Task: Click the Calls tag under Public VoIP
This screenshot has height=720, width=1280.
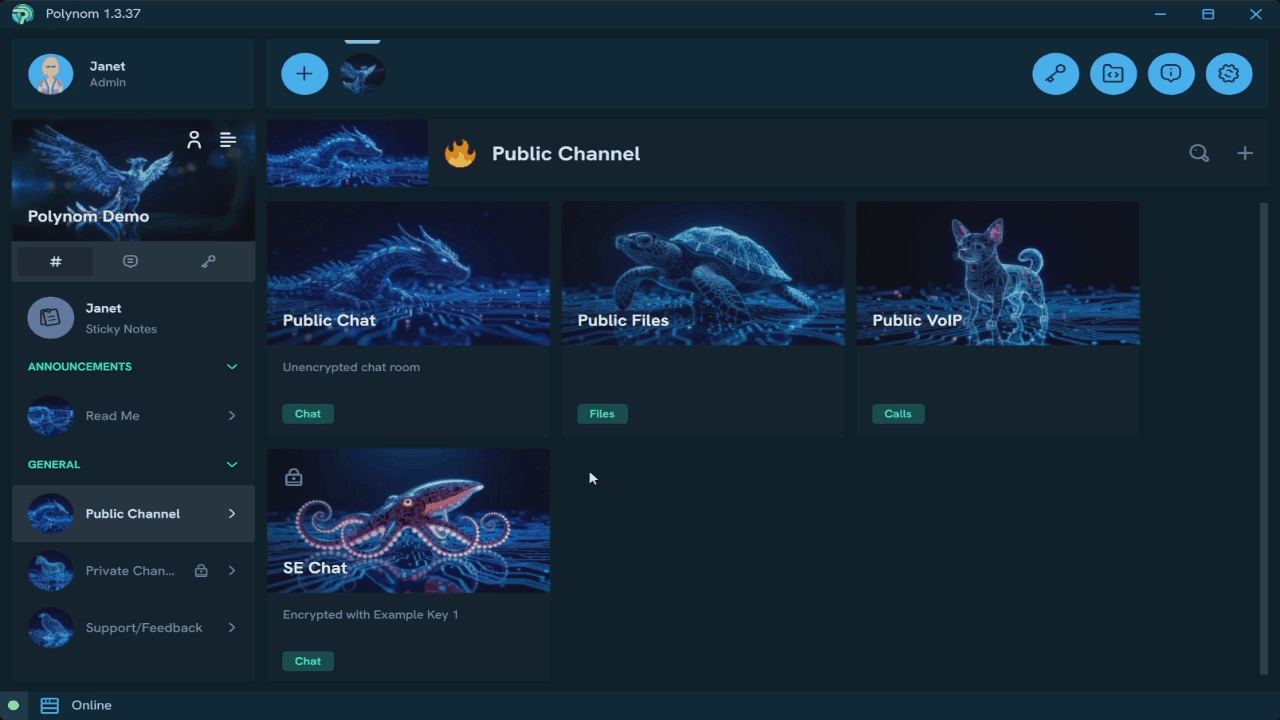Action: click(897, 414)
